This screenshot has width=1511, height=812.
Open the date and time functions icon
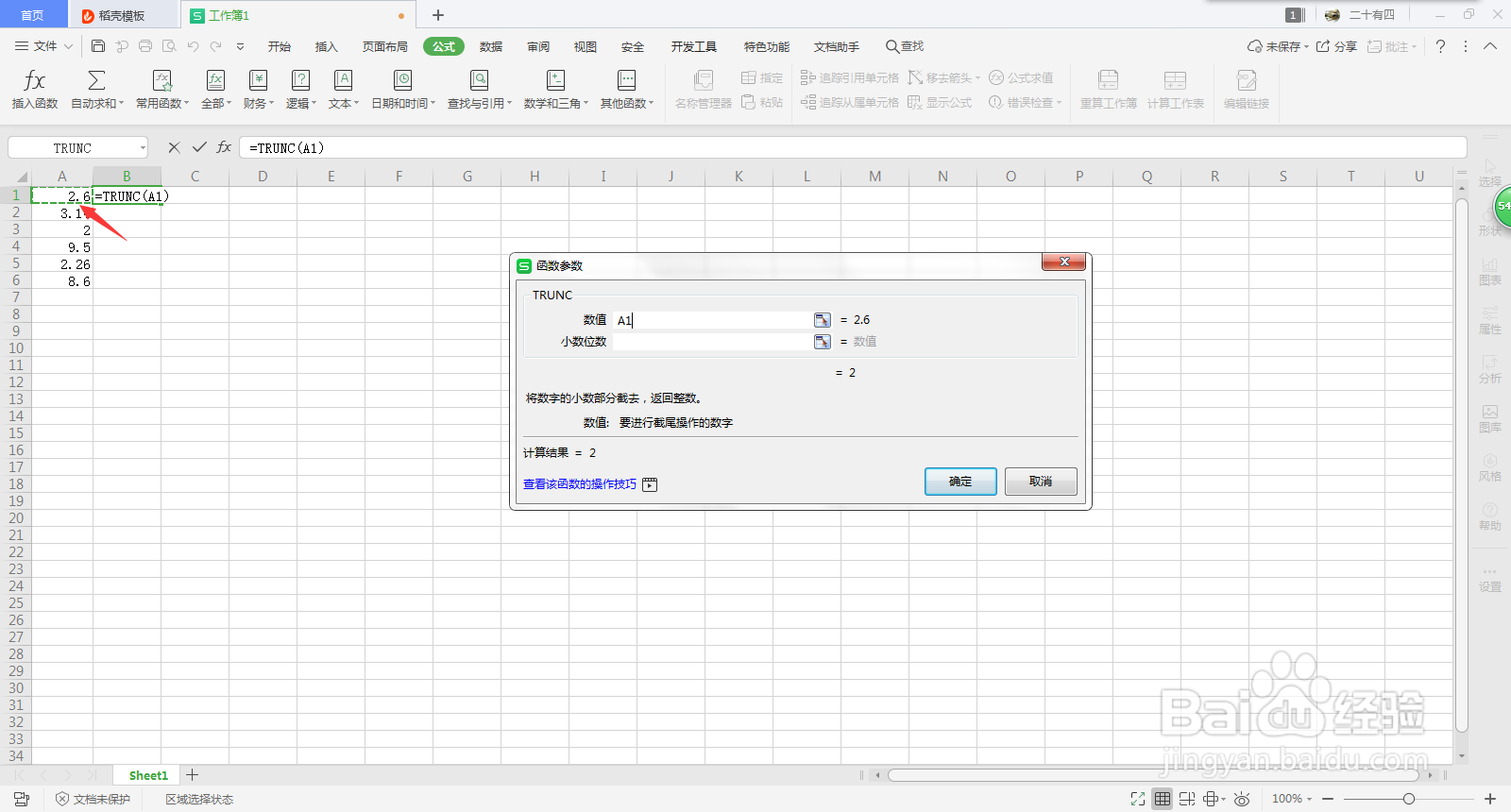point(402,80)
